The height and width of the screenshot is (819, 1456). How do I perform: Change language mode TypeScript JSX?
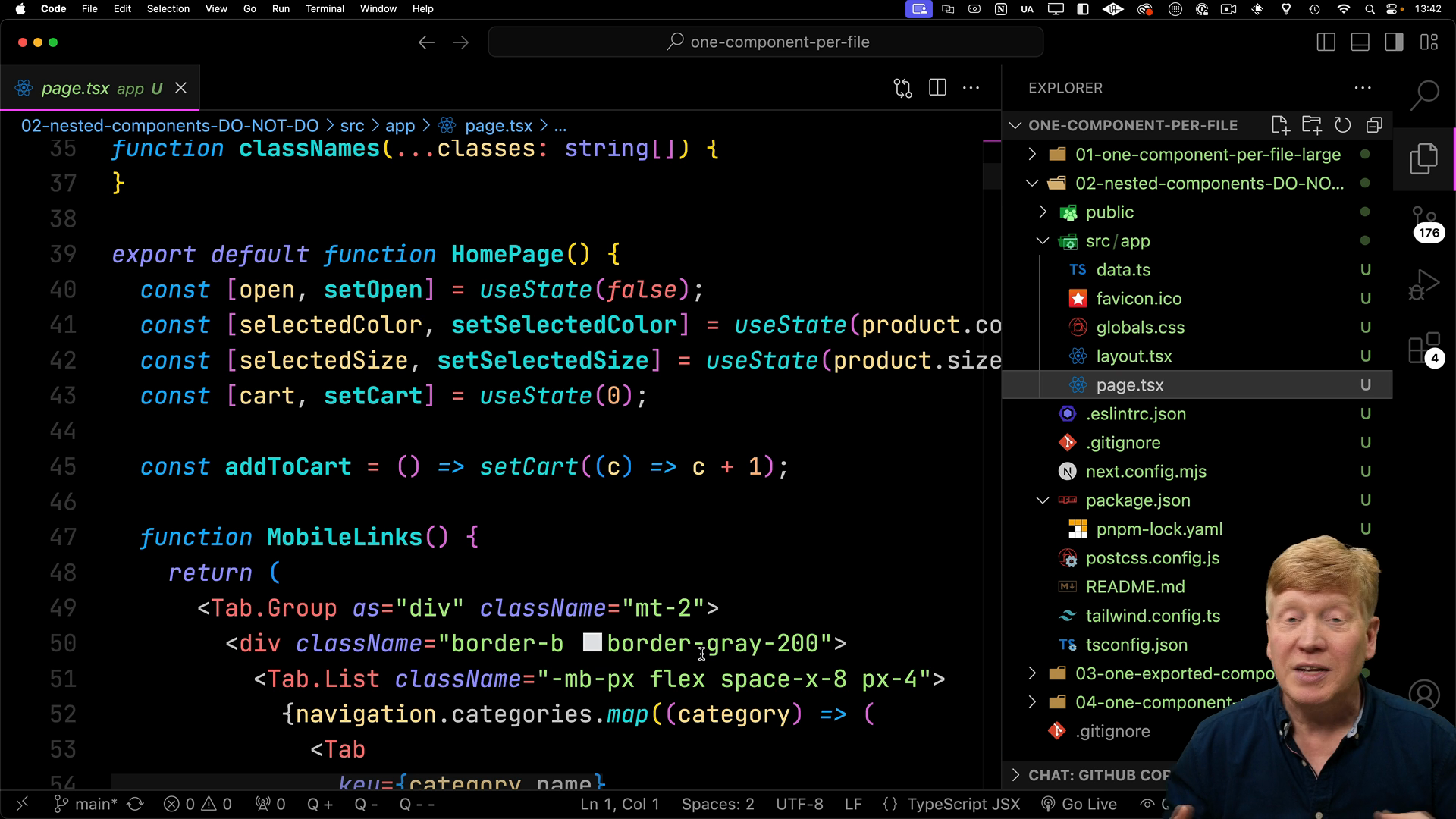[952, 804]
